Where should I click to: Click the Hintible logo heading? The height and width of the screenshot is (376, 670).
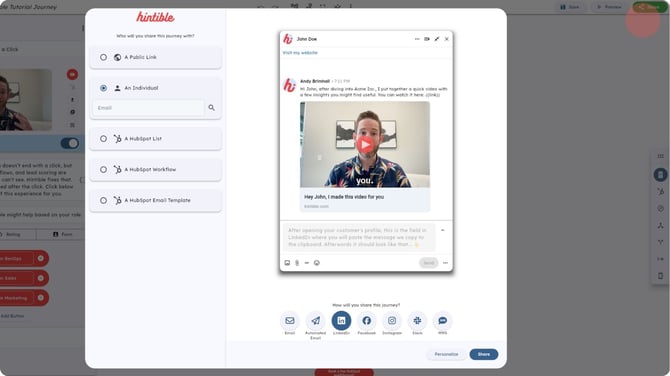click(156, 17)
